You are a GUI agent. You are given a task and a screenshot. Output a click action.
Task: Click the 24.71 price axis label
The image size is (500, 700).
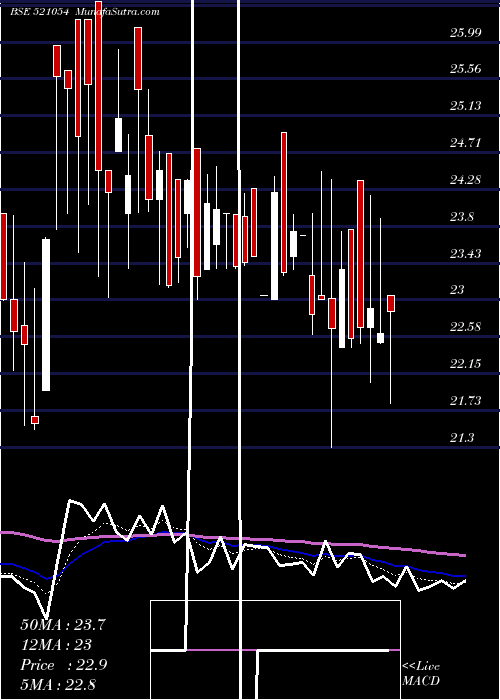(x=466, y=143)
